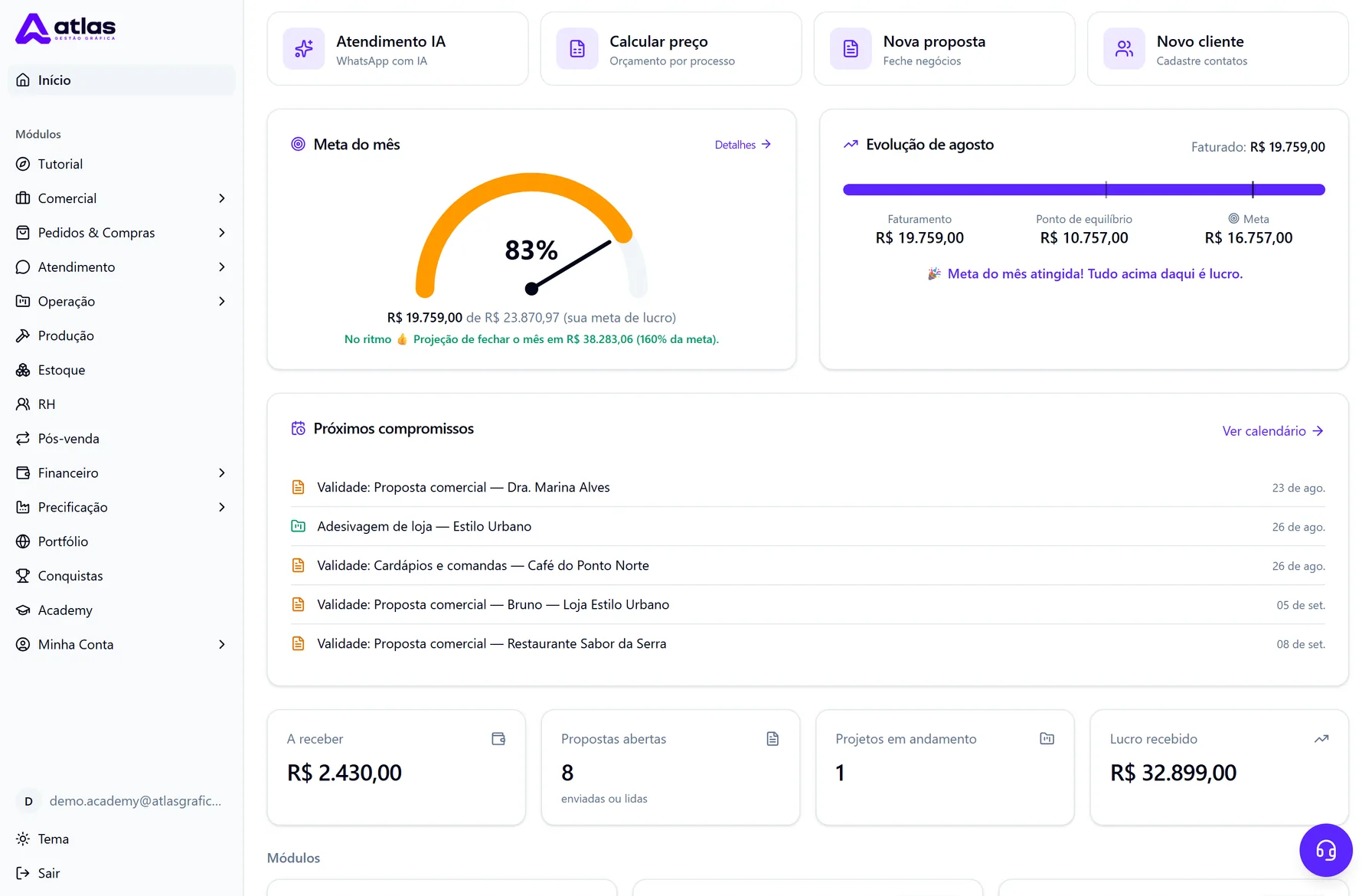Expand the Atendimento sidebar chevron
The image size is (1372, 896).
pos(222,267)
